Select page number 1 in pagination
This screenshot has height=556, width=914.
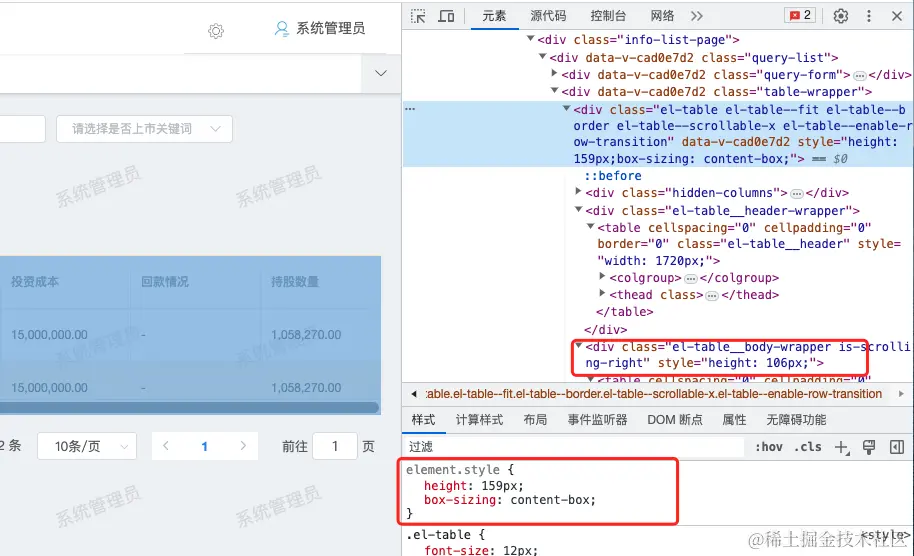pos(204,446)
